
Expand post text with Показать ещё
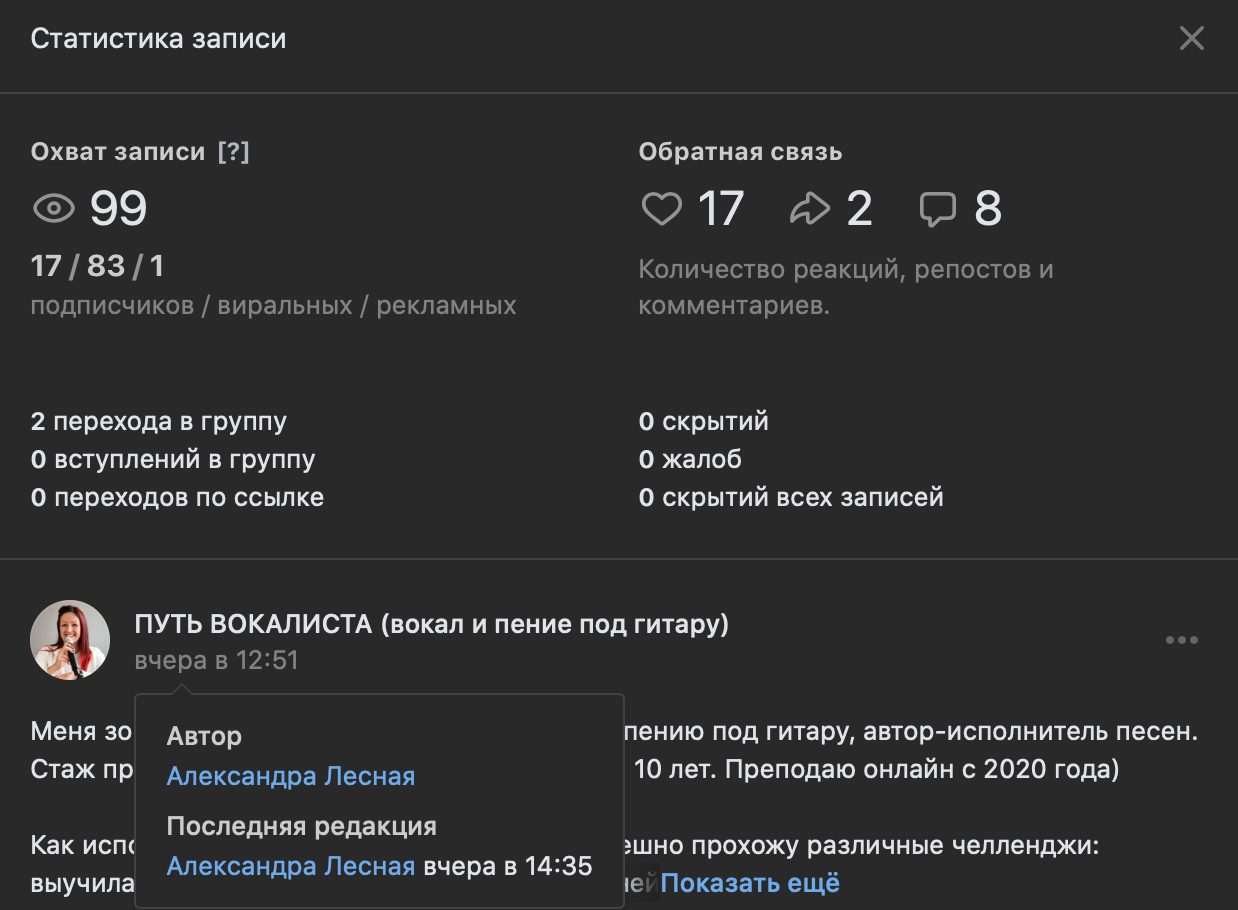pyautogui.click(x=749, y=883)
